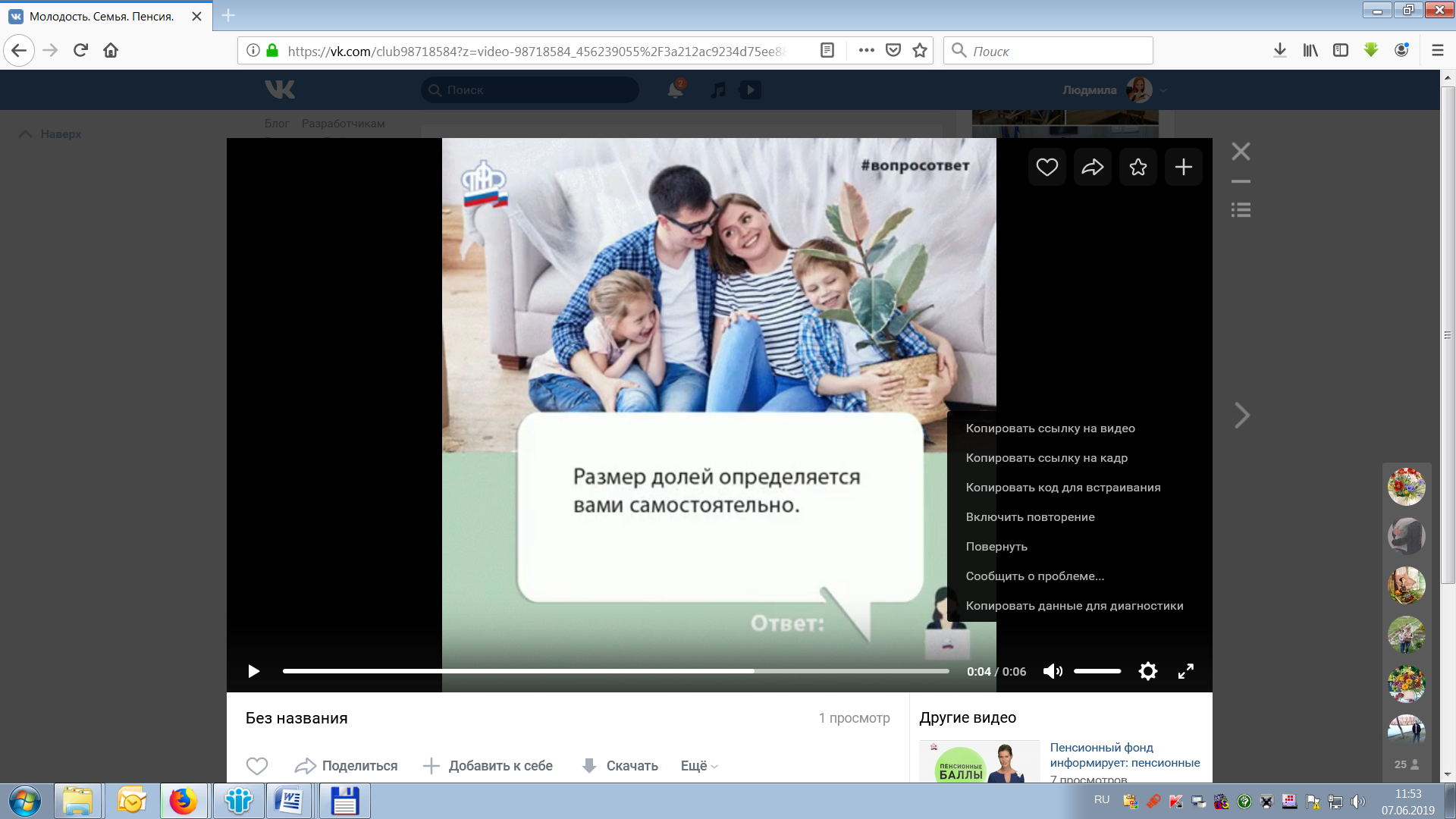Open the Блог link
This screenshot has height=819, width=1456.
pos(277,124)
